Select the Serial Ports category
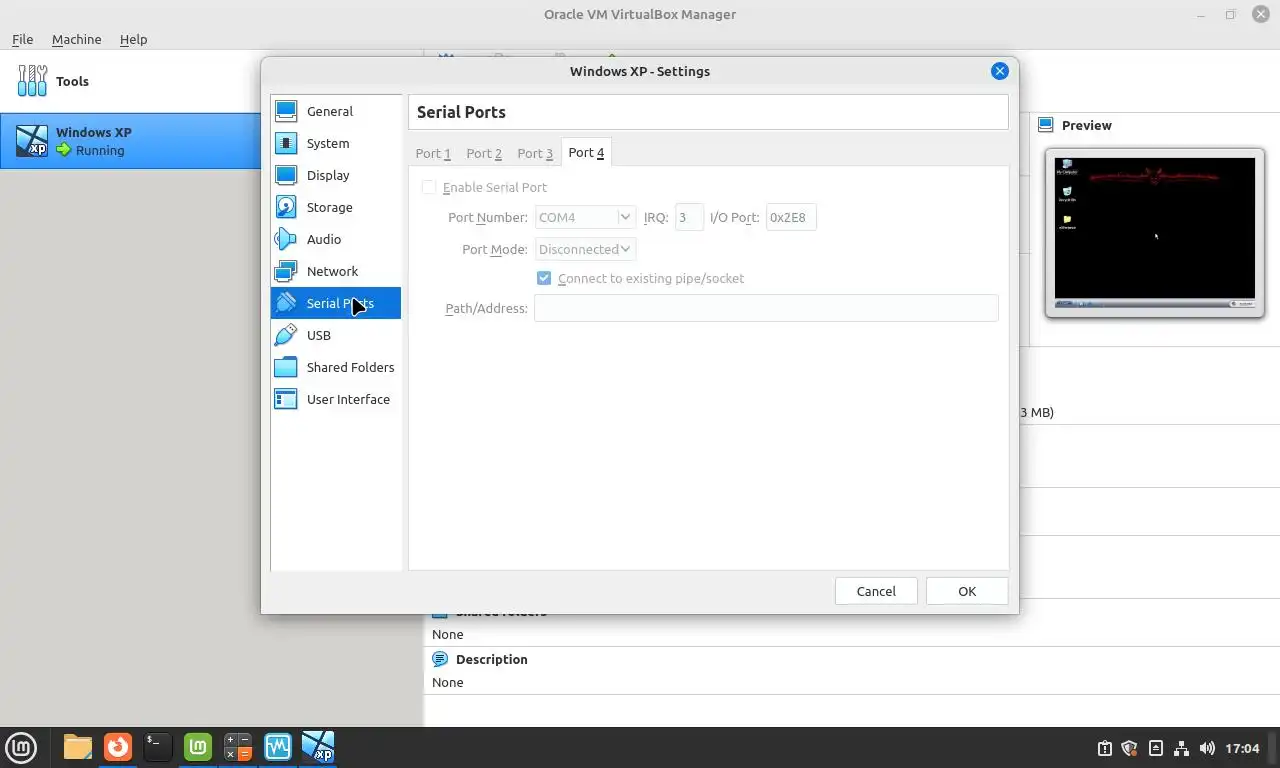 click(335, 303)
